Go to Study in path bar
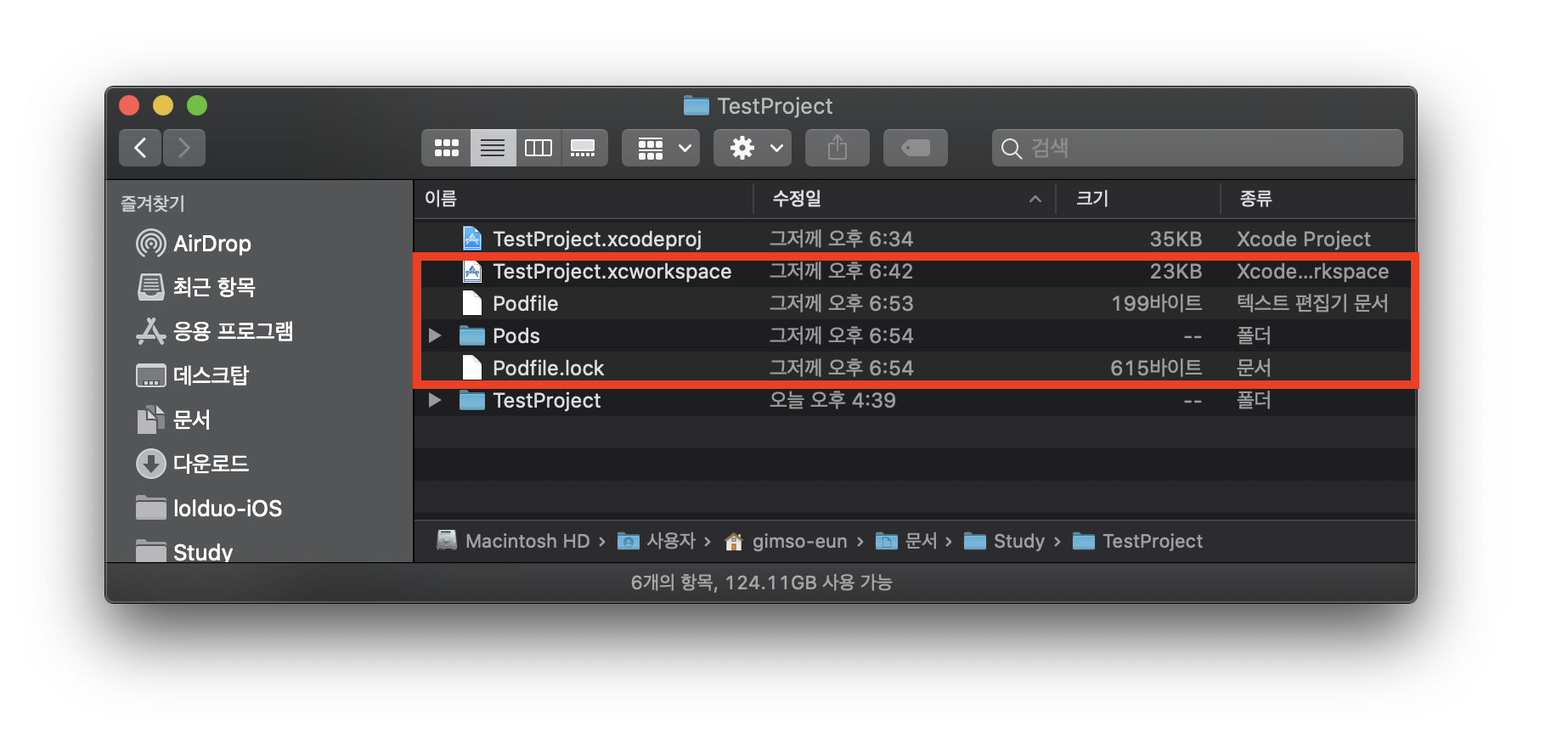 click(x=1004, y=541)
